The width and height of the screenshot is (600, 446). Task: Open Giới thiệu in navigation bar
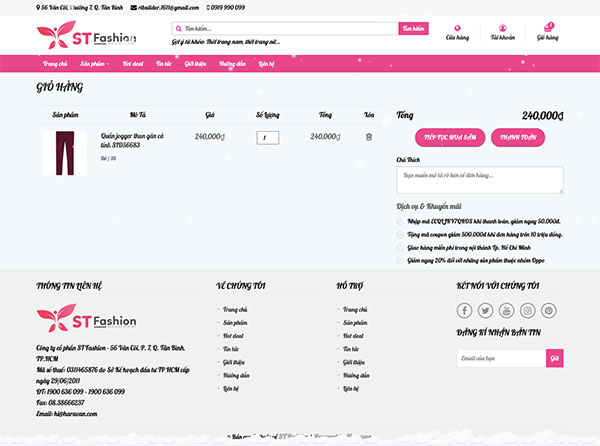pos(195,63)
